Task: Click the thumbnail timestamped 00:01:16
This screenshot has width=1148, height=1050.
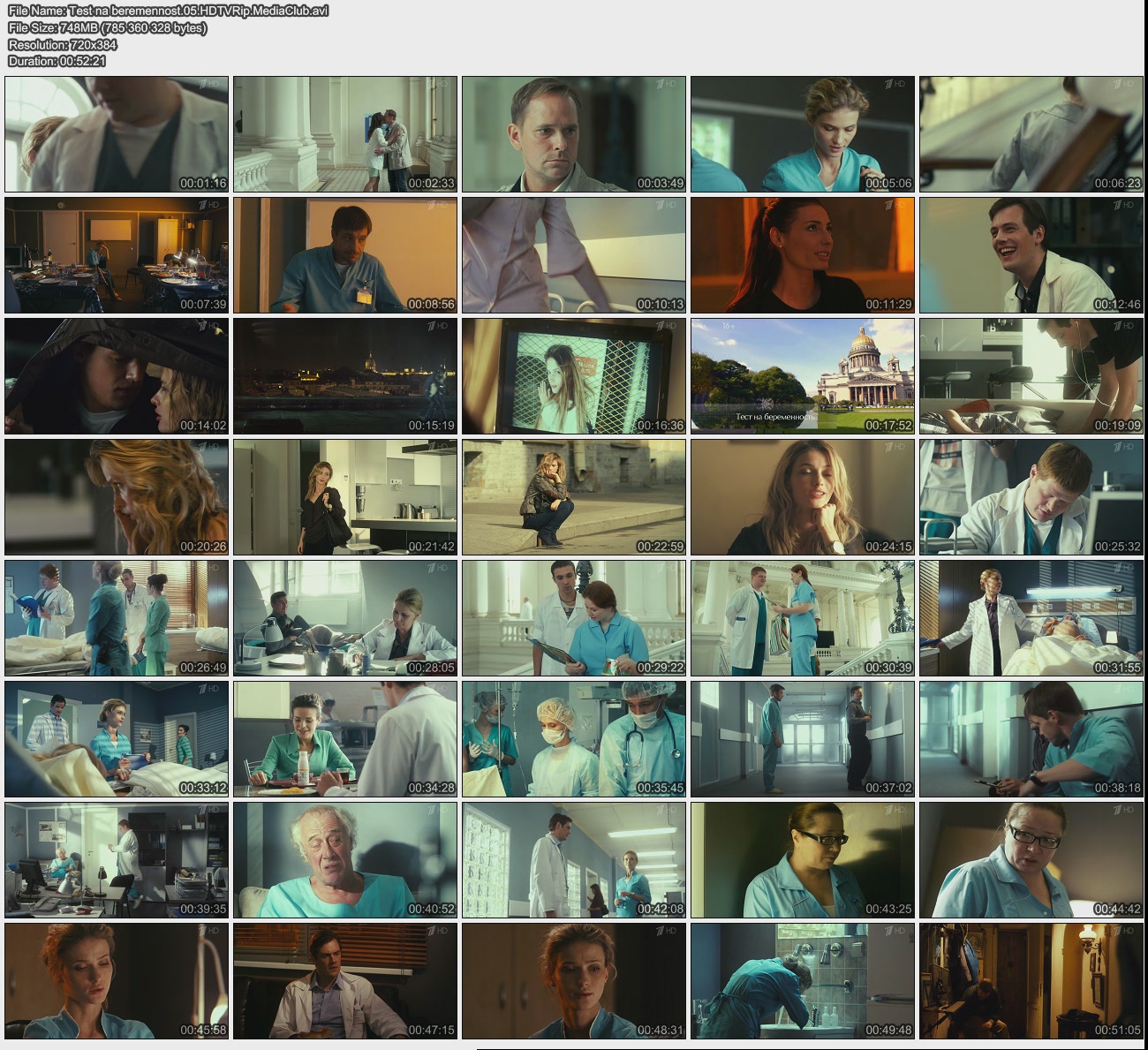Action: click(117, 134)
